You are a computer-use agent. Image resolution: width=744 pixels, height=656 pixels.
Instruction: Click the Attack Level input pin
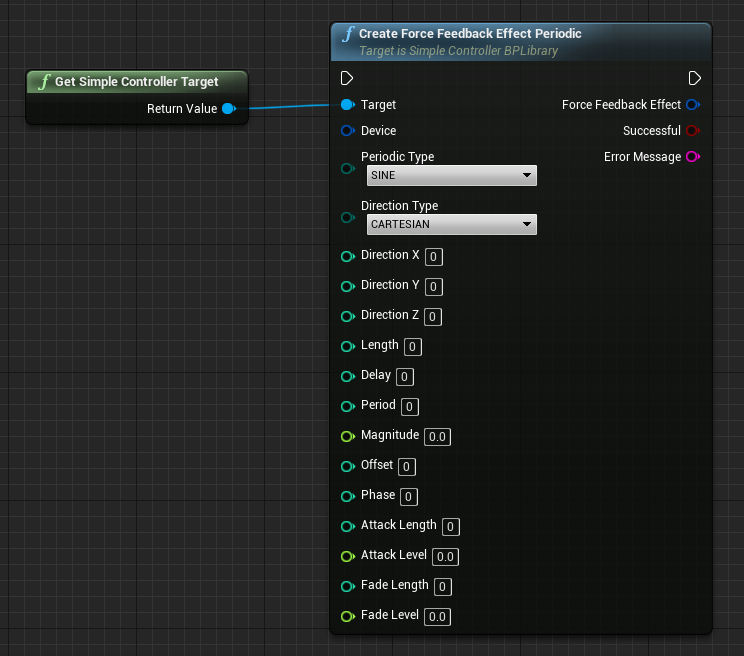click(347, 556)
